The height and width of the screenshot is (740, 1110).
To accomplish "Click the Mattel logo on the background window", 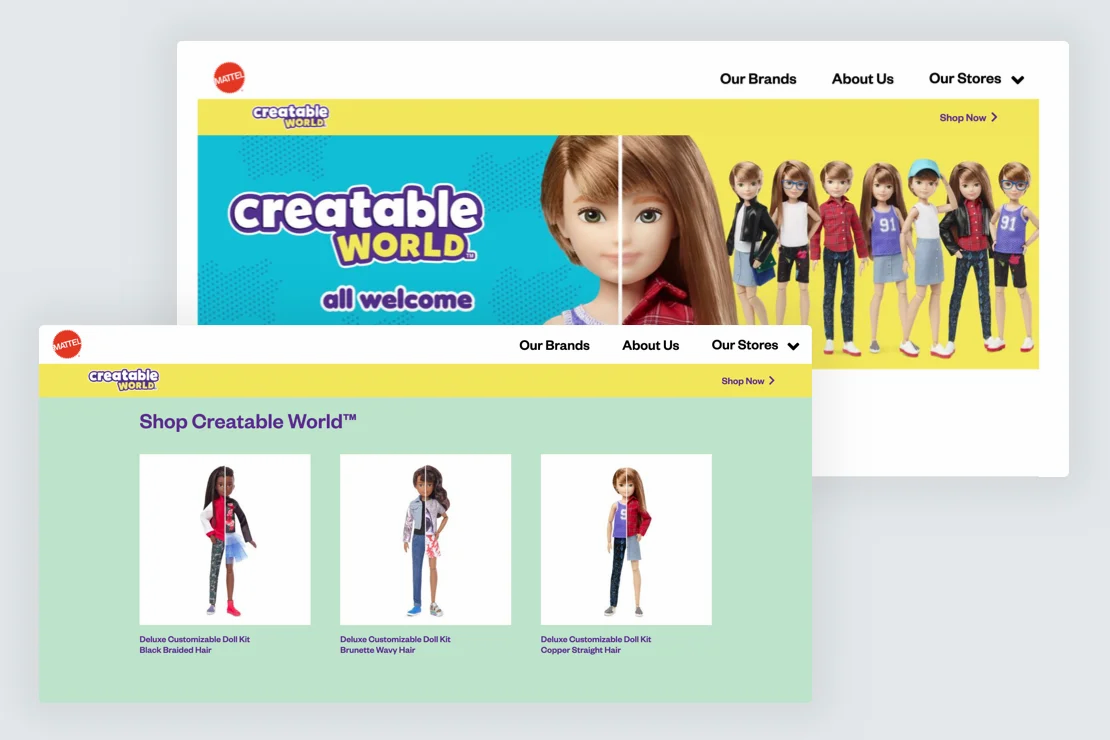I will tap(229, 77).
